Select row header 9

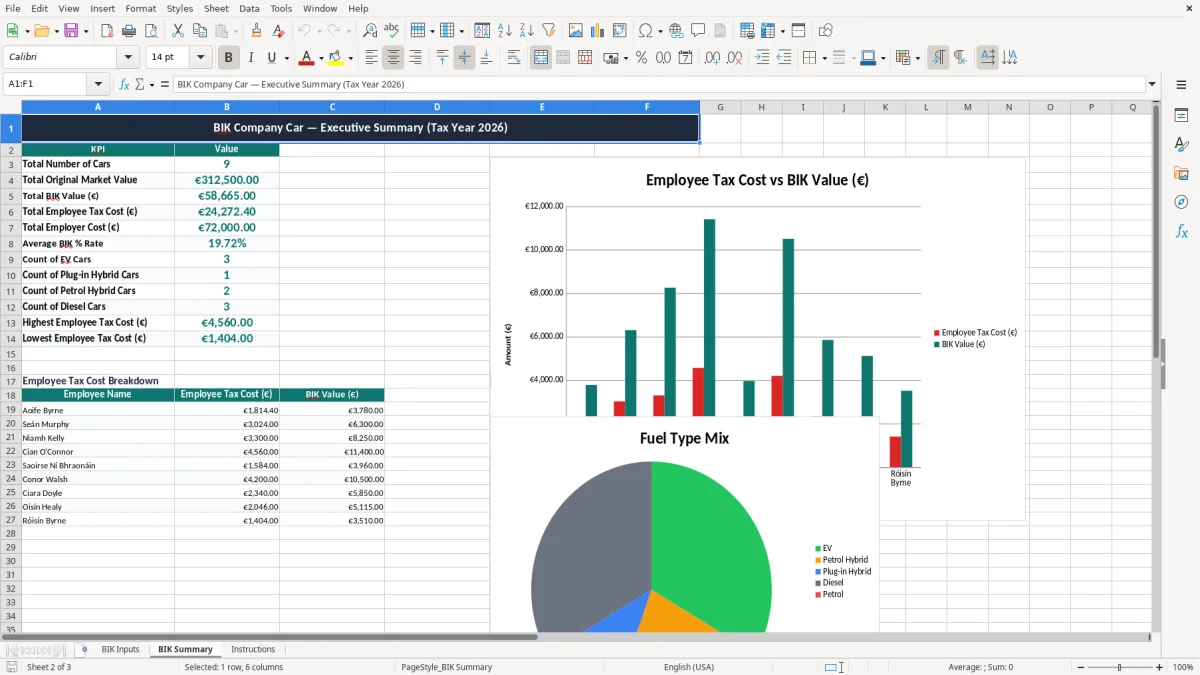pyautogui.click(x=11, y=259)
